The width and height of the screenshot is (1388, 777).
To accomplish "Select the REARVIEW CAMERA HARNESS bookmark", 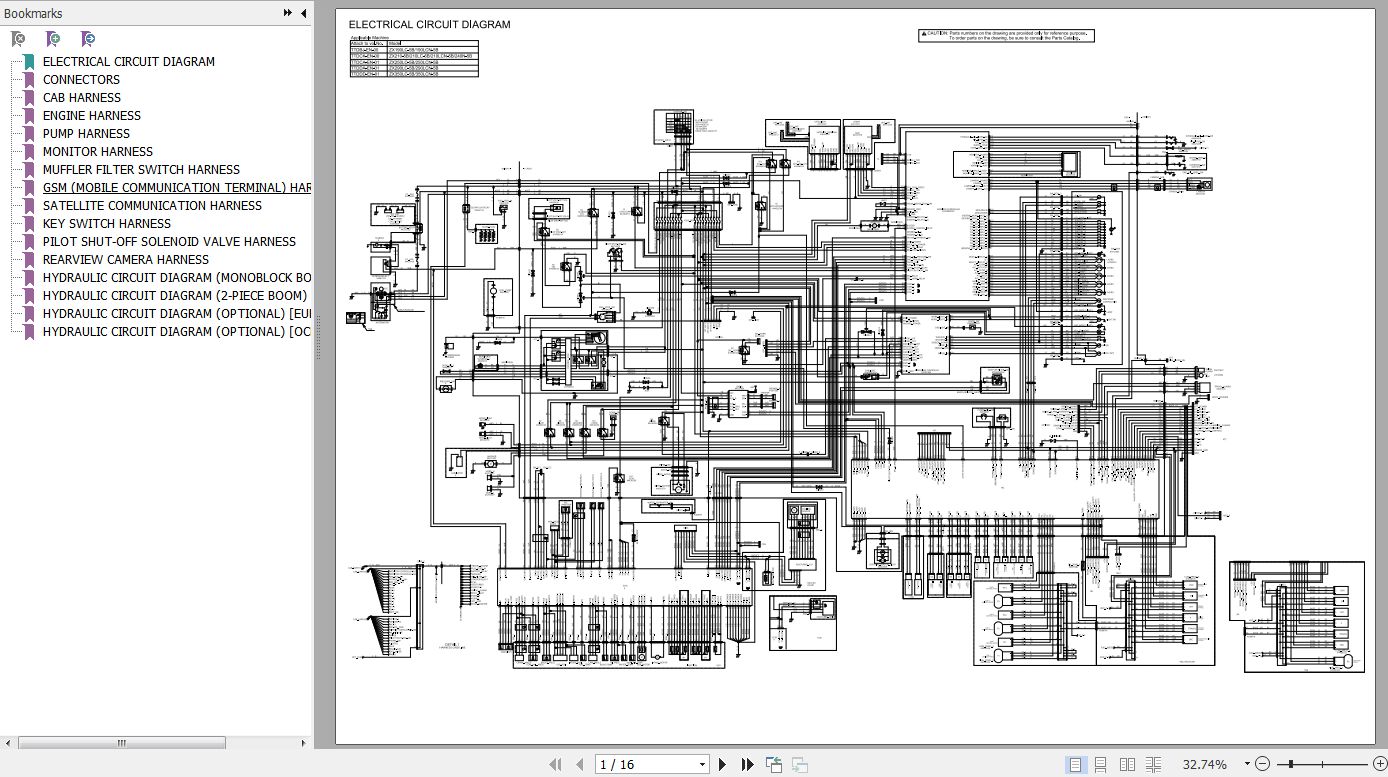I will [x=126, y=260].
